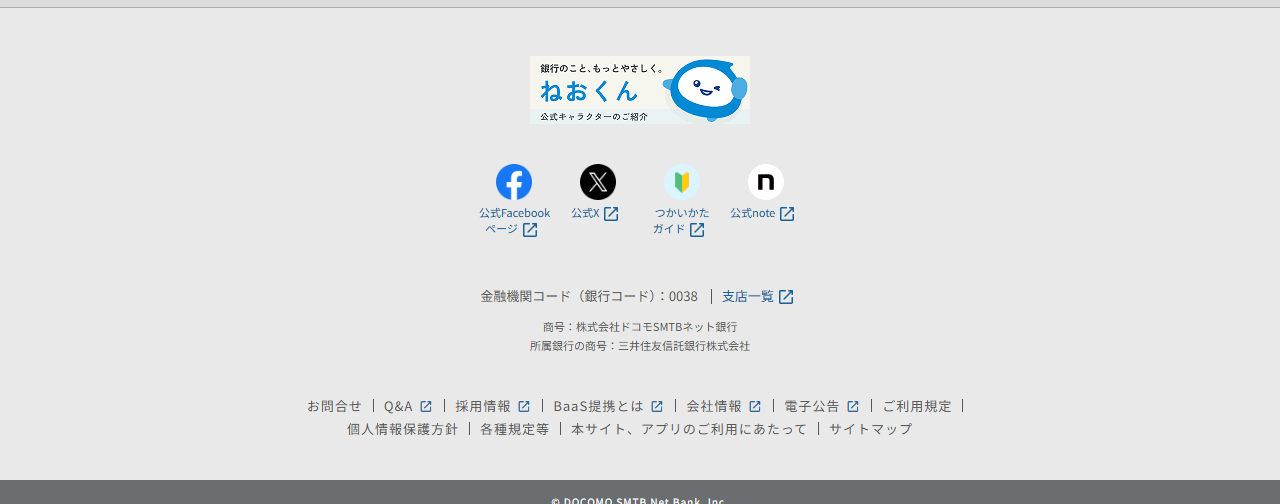This screenshot has width=1280, height=504.
Task: Open the 個人情報保護方針 footer link
Action: (x=402, y=429)
